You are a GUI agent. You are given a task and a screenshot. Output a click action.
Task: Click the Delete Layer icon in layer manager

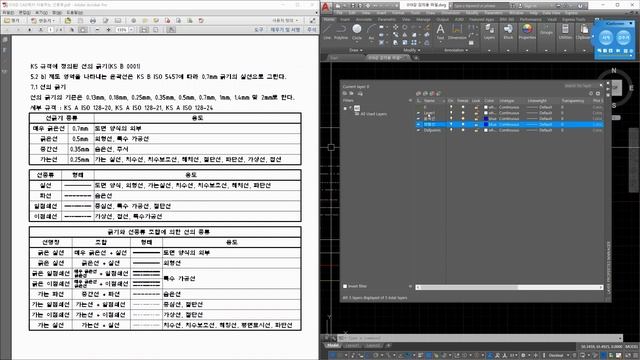[432, 93]
